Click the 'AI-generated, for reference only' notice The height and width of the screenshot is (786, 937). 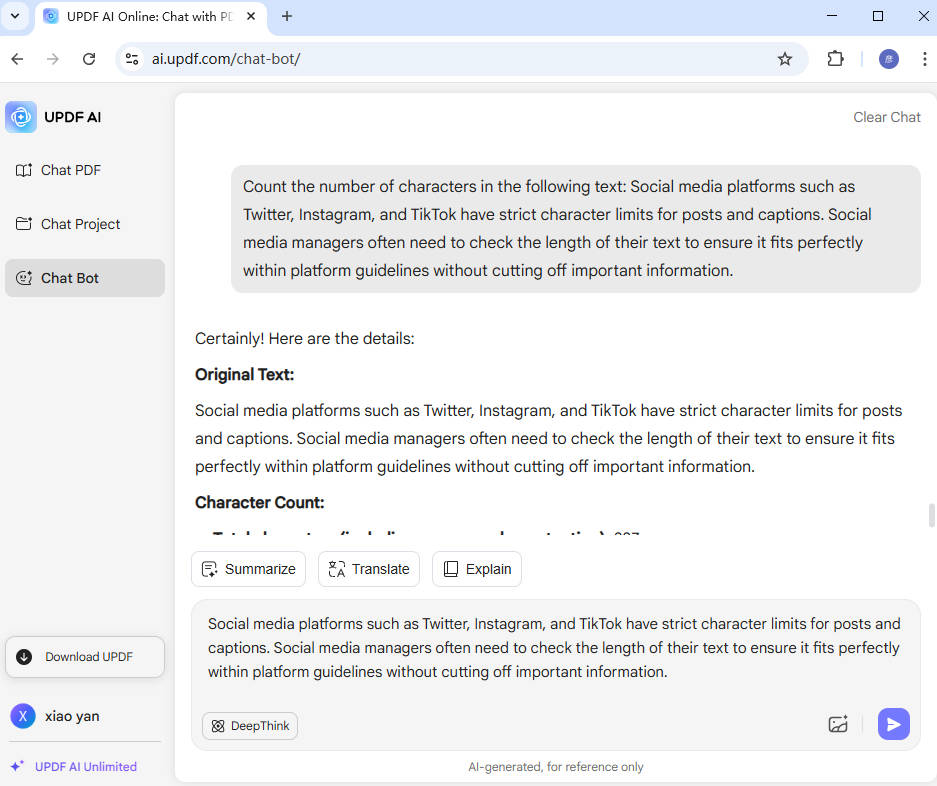tap(556, 767)
